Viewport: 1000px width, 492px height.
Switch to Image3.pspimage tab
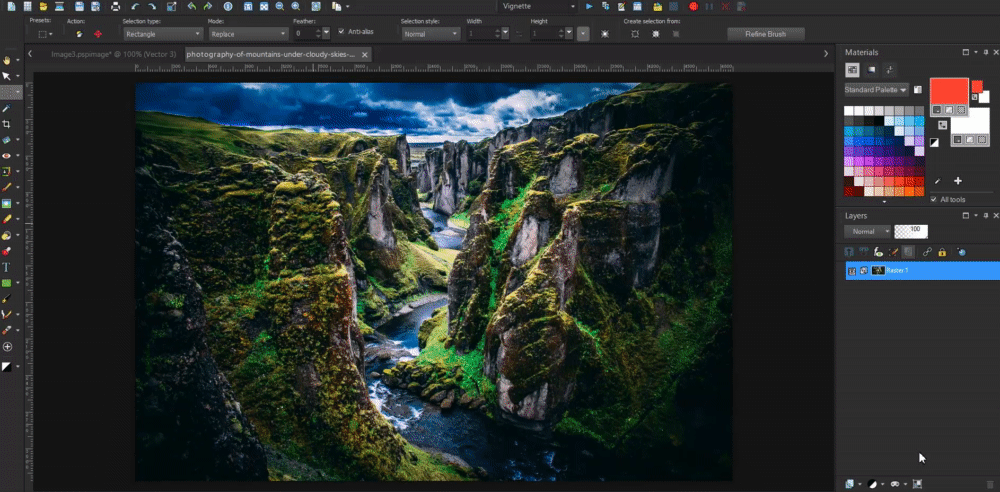point(114,55)
